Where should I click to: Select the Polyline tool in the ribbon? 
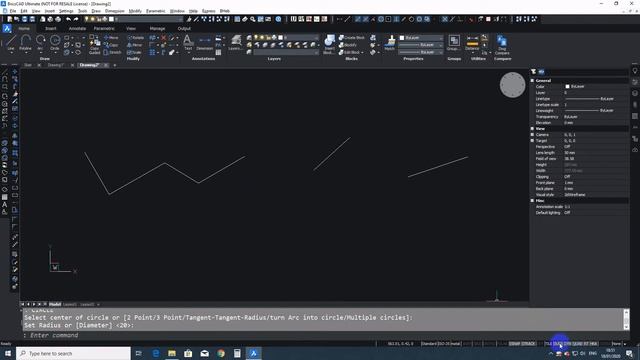click(x=25, y=42)
